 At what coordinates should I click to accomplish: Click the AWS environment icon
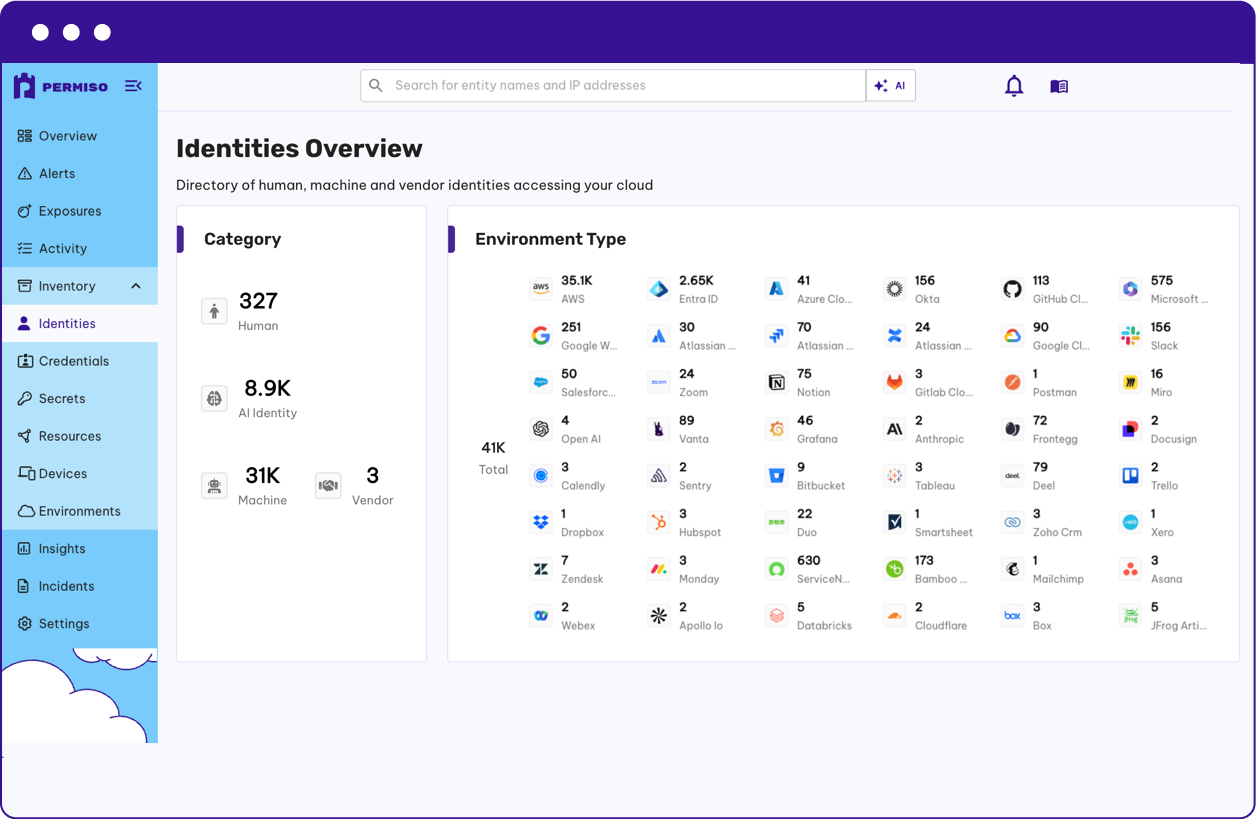pos(541,289)
